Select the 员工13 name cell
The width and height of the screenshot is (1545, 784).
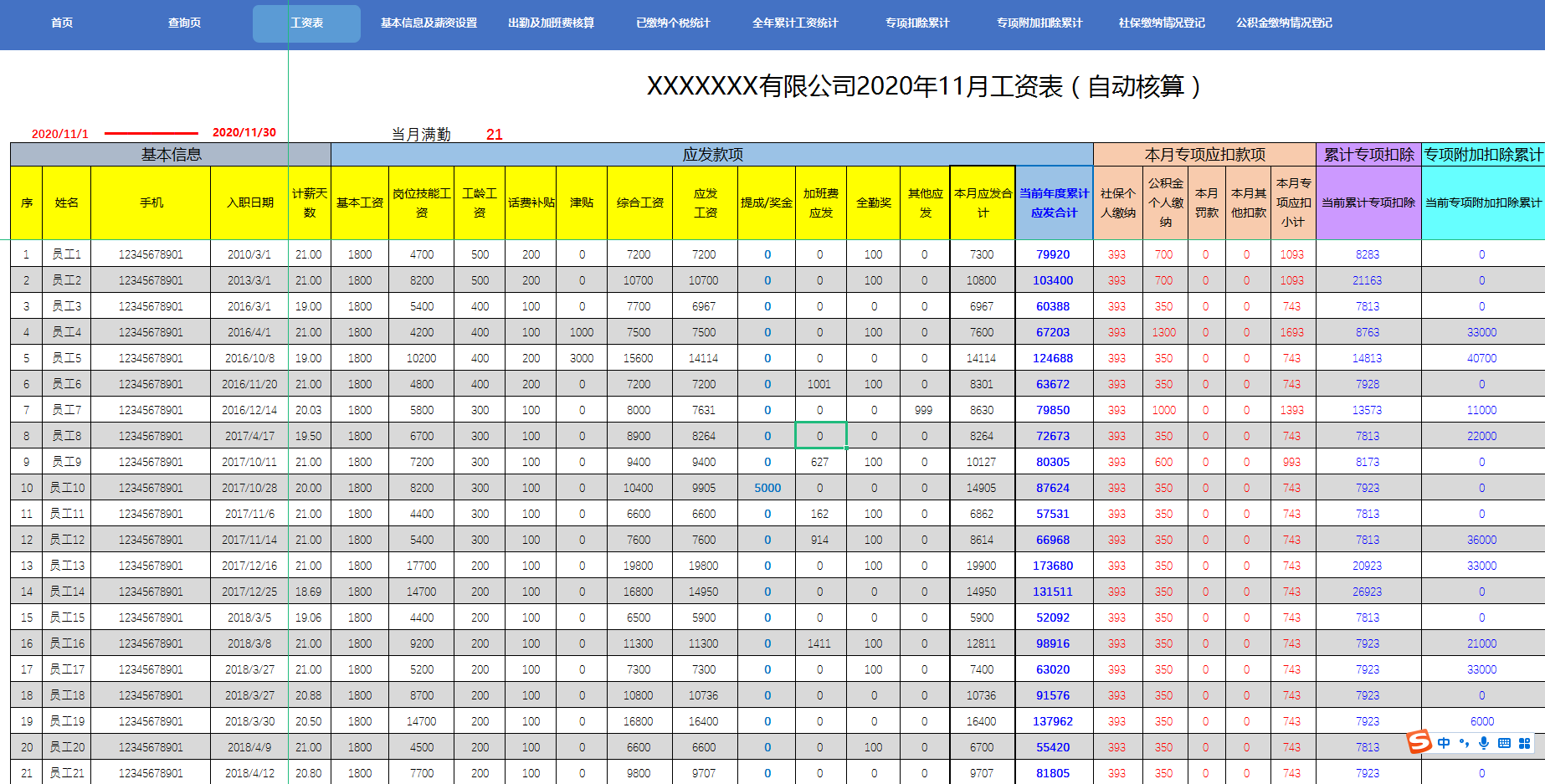[x=67, y=566]
